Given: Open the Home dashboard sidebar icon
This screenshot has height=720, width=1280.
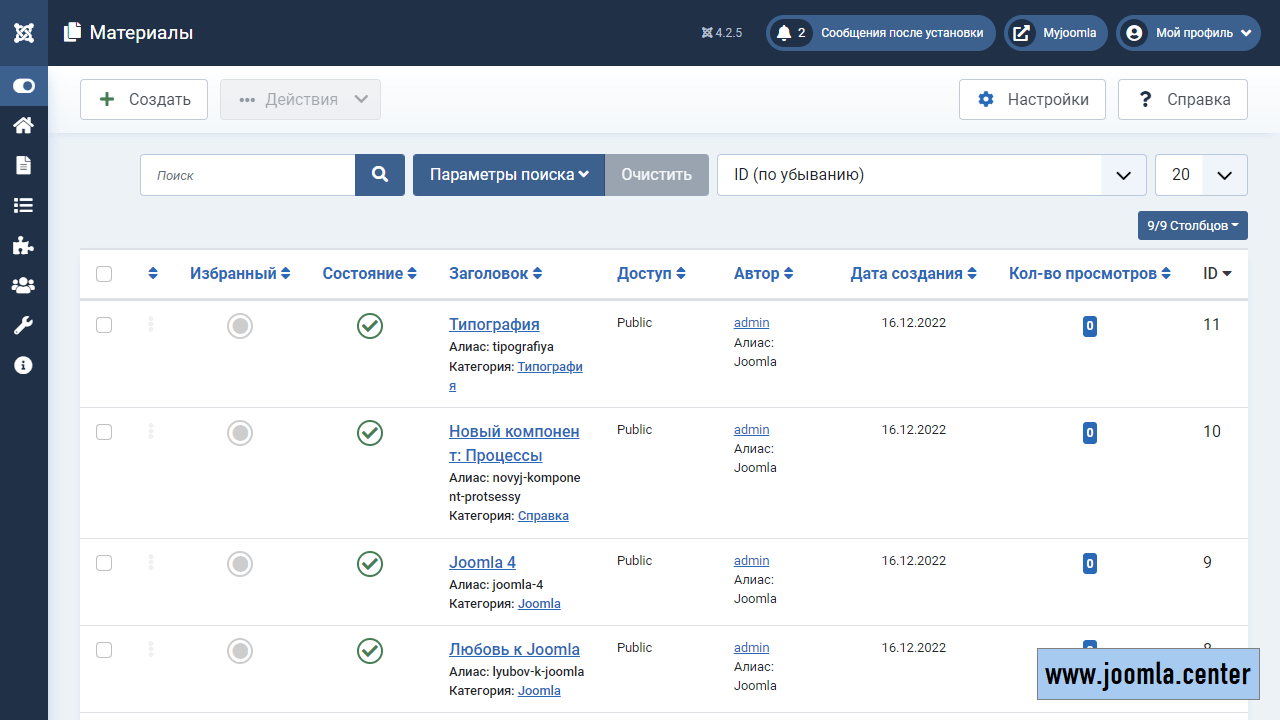Looking at the screenshot, I should tap(23, 125).
